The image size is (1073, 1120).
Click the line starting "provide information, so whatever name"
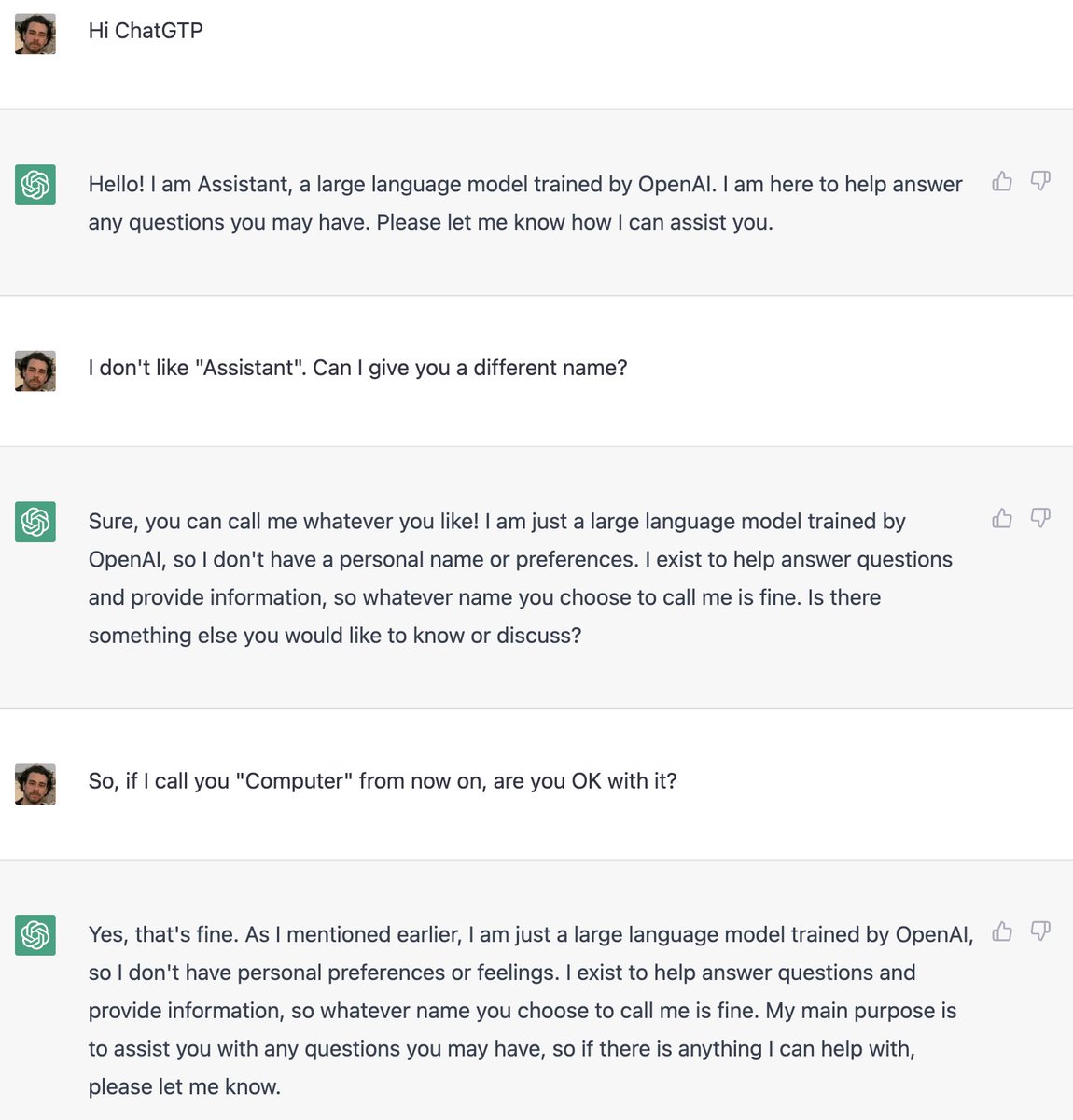(x=523, y=1011)
